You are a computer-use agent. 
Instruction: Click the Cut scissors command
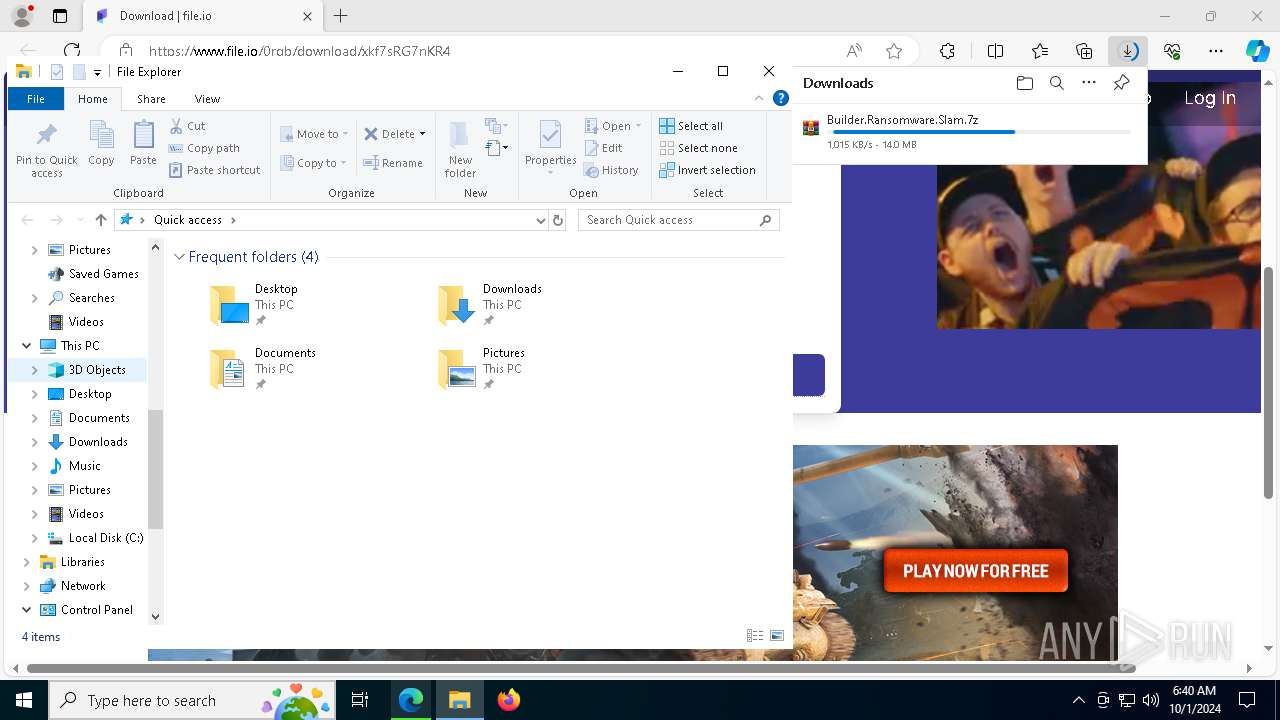188,126
